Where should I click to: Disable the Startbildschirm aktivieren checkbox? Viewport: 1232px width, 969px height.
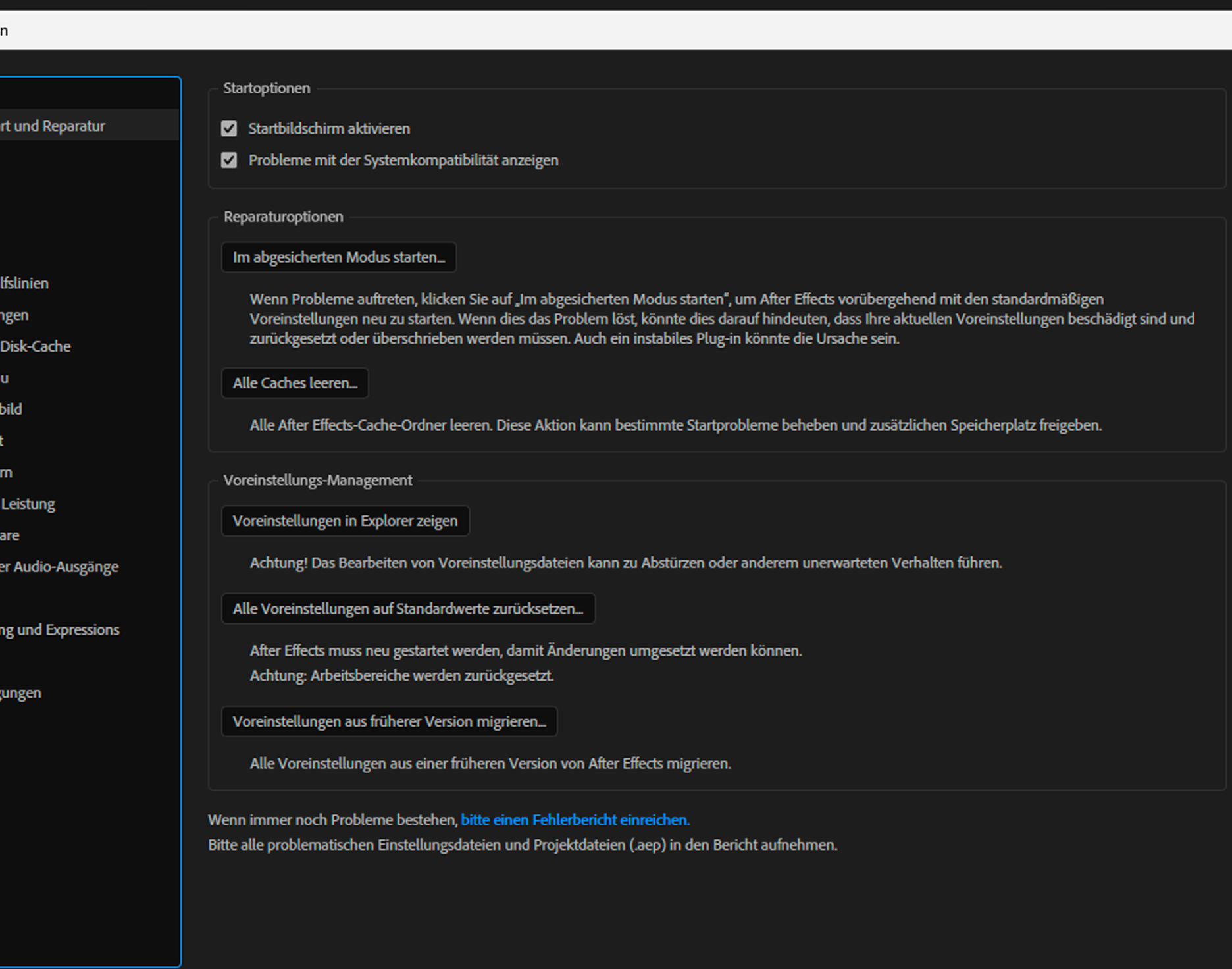pyautogui.click(x=229, y=128)
